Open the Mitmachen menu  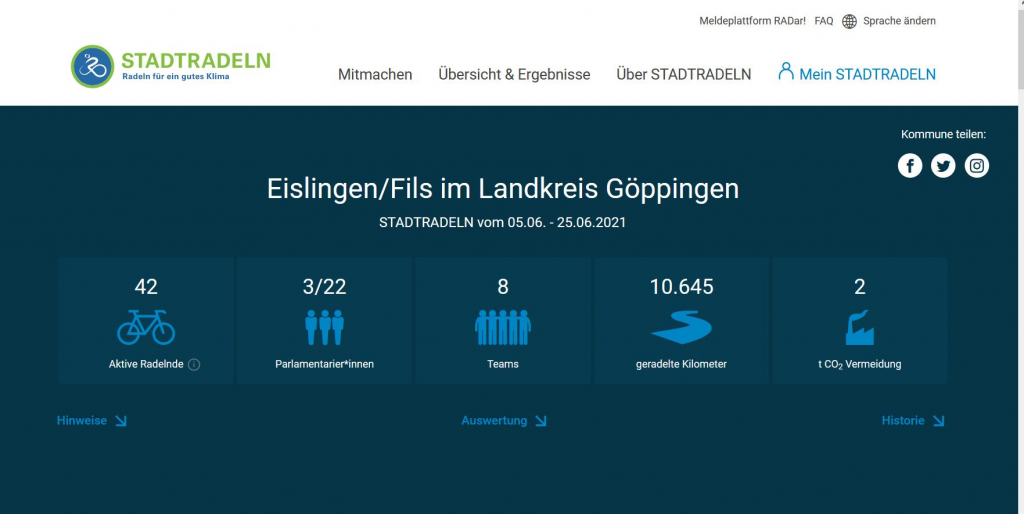[375, 75]
